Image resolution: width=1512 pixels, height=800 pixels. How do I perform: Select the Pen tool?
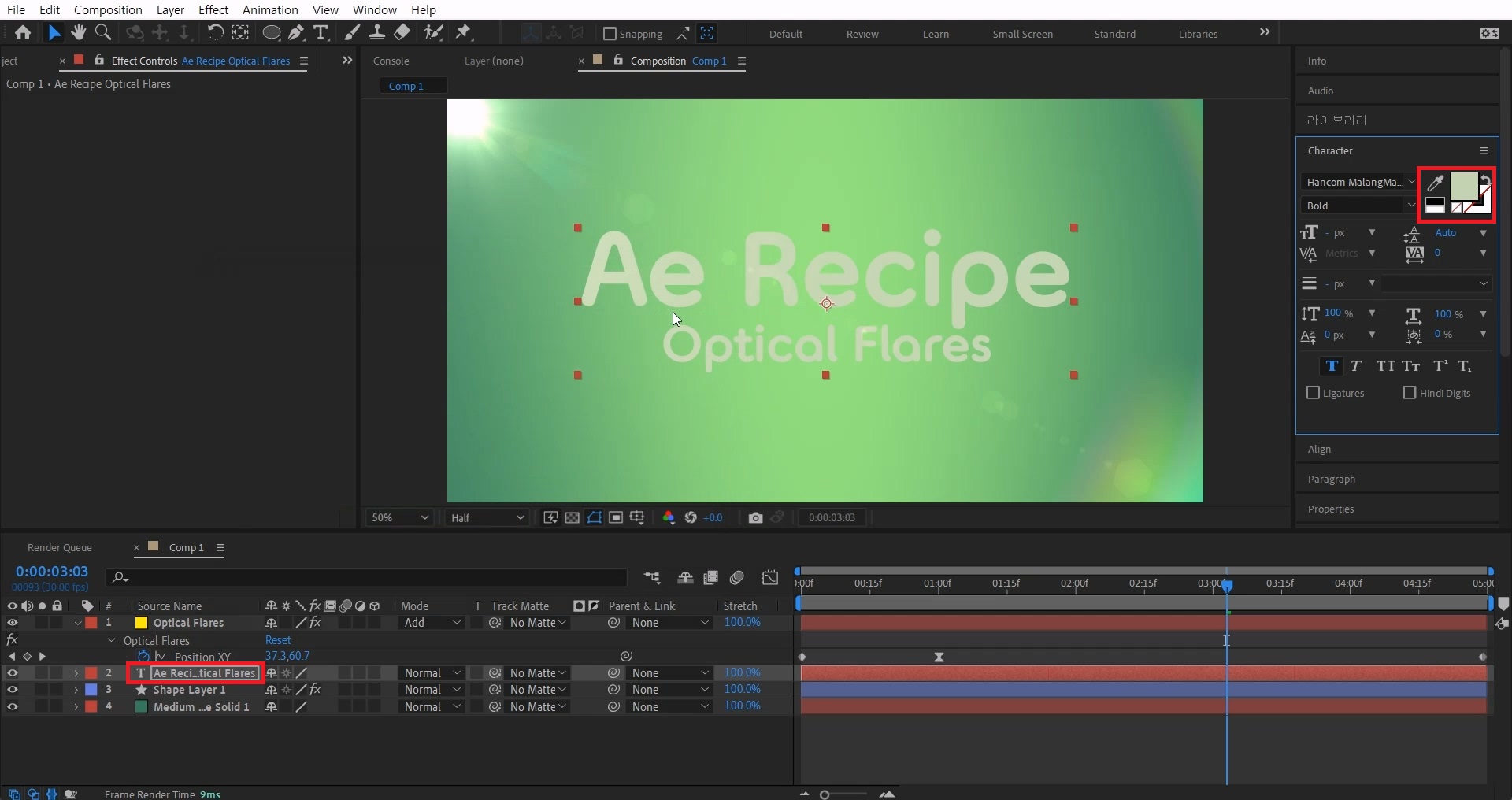point(296,32)
